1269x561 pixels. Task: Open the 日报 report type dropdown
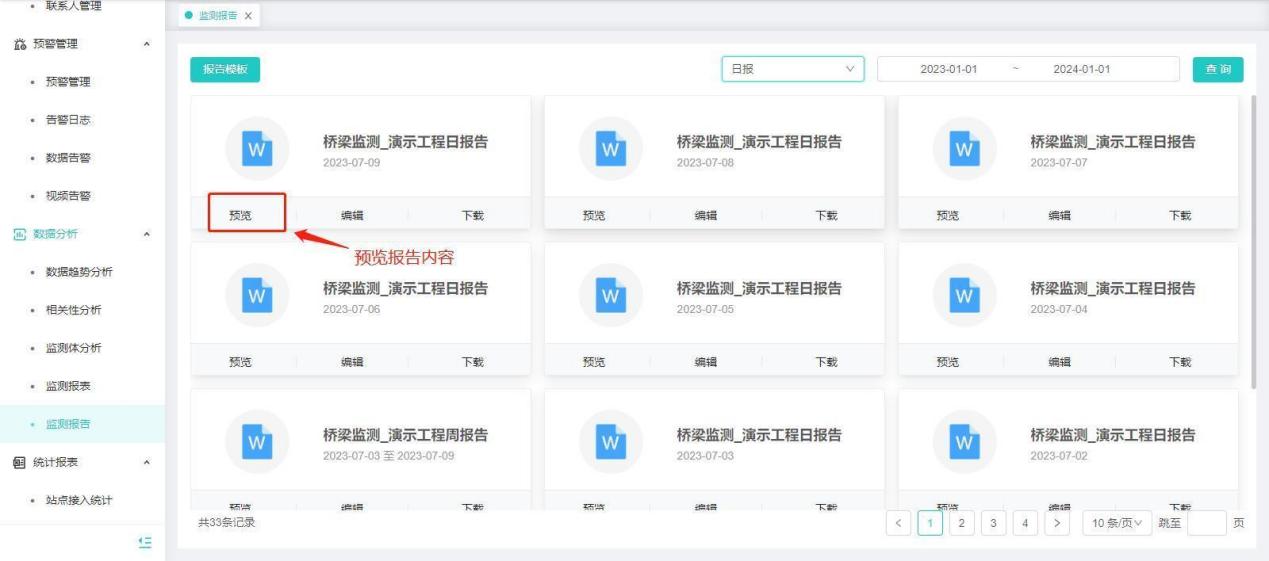tap(792, 69)
